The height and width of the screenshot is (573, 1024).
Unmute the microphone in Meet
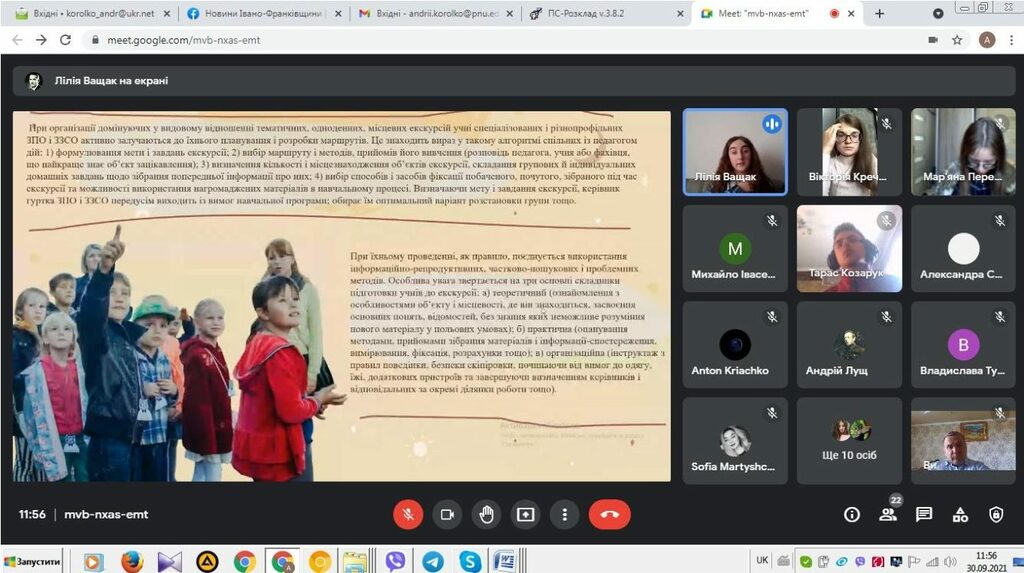[408, 514]
